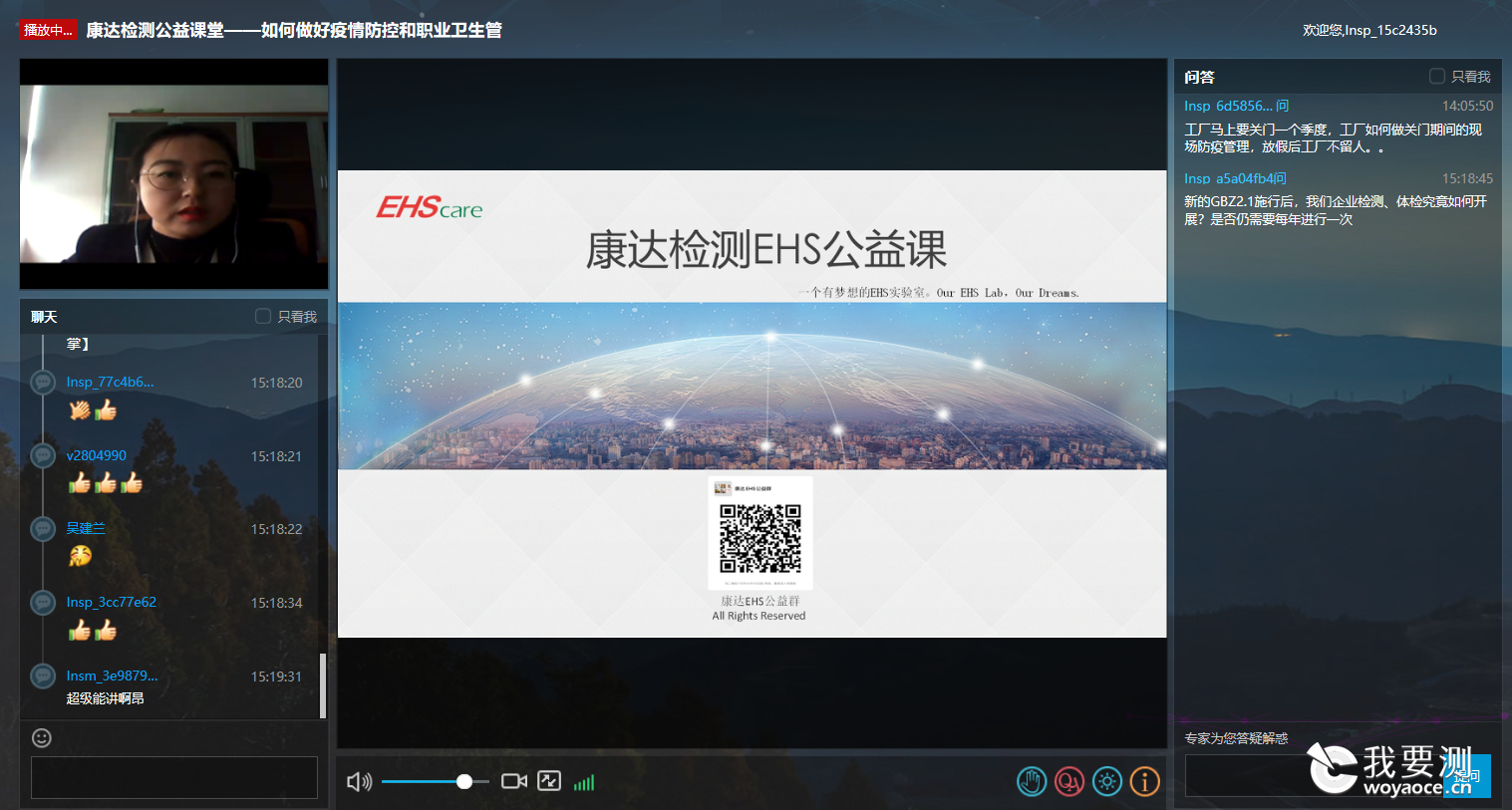Click clap and thumbs-up from Insp_77c4b6
The image size is (1512, 810).
click(93, 409)
